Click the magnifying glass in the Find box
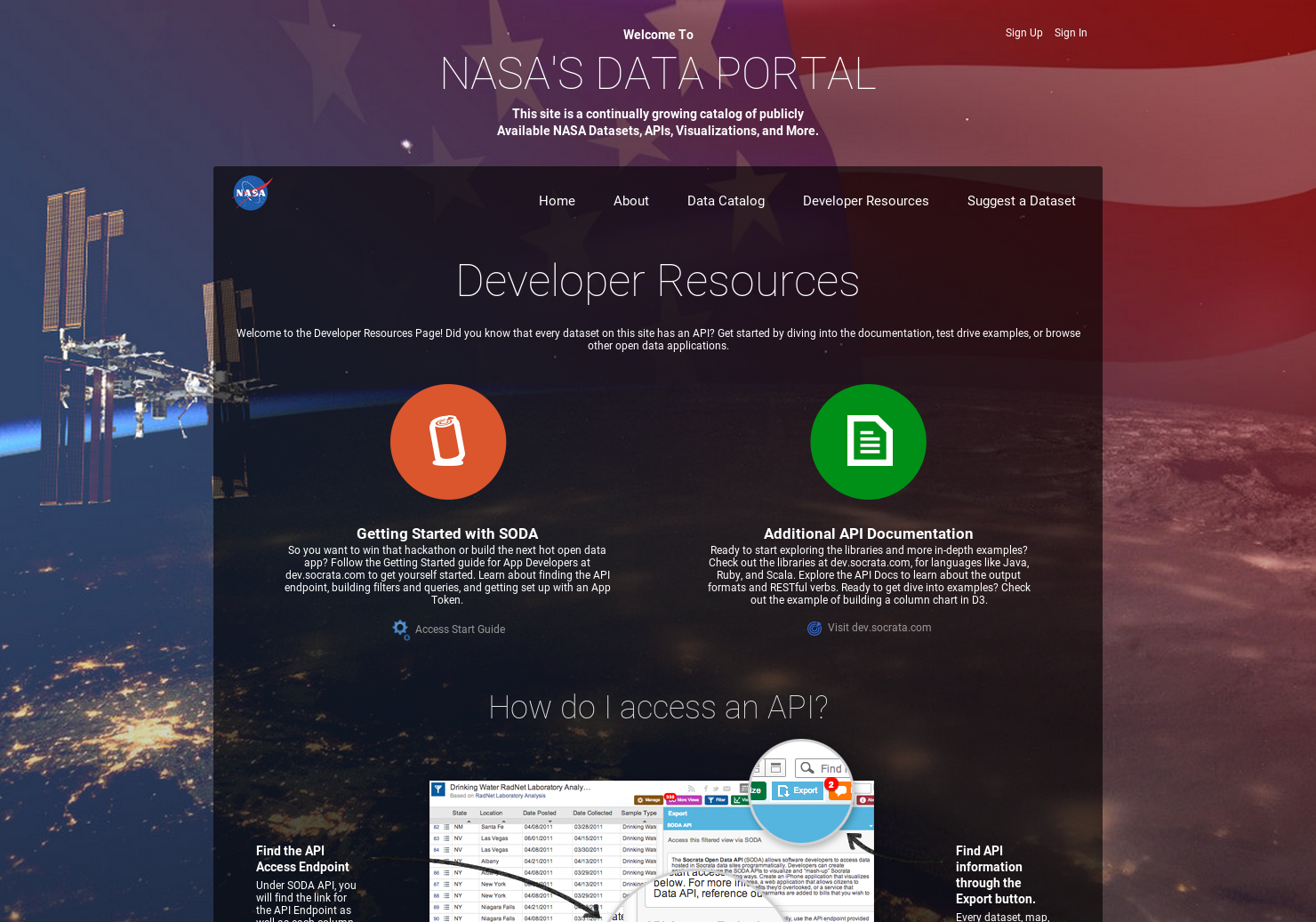 tap(807, 768)
